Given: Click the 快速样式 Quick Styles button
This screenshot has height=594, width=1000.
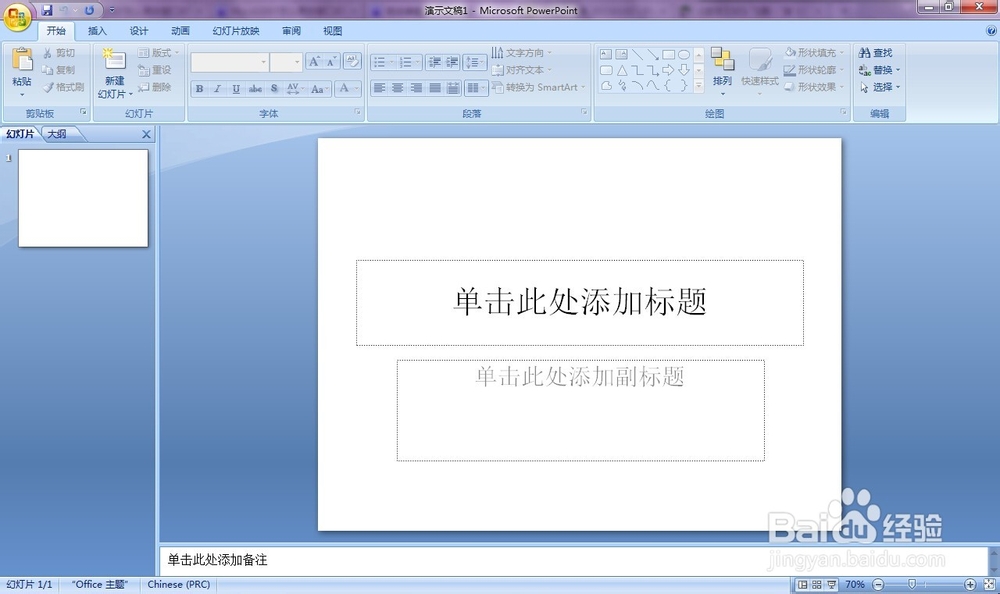Looking at the screenshot, I should click(759, 70).
